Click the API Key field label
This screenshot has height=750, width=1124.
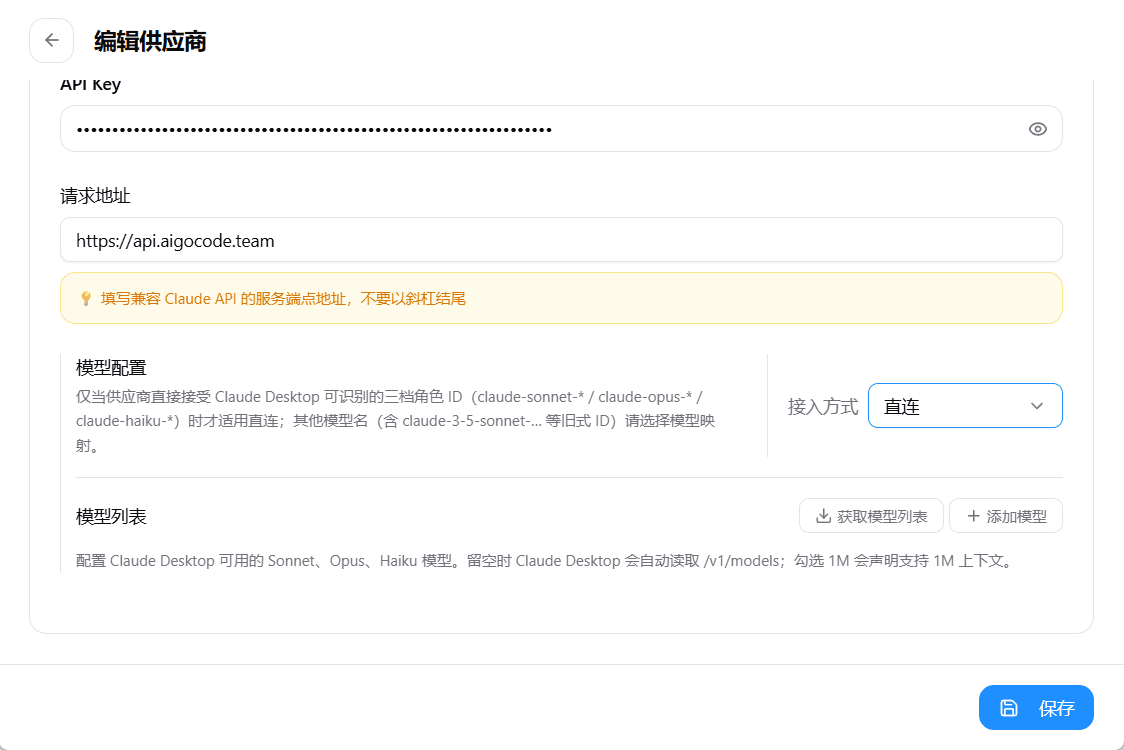click(90, 85)
